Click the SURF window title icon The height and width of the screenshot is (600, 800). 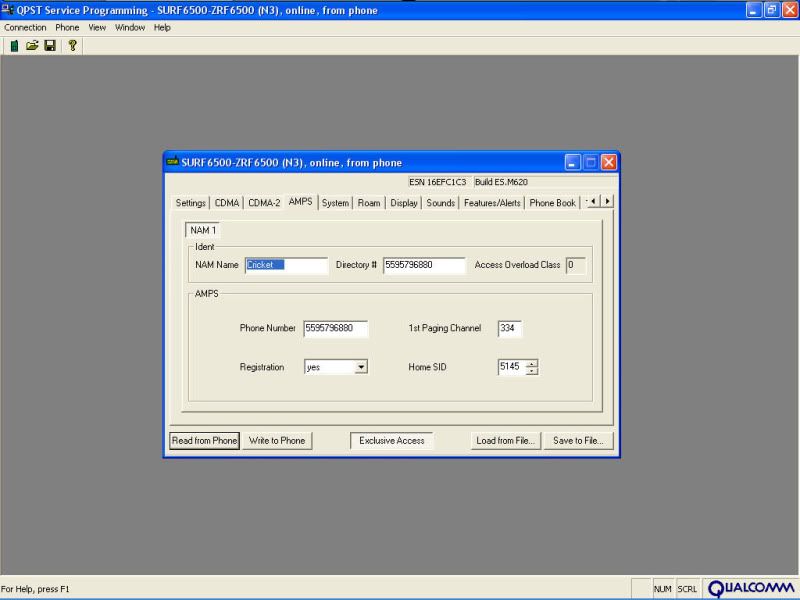(x=173, y=162)
